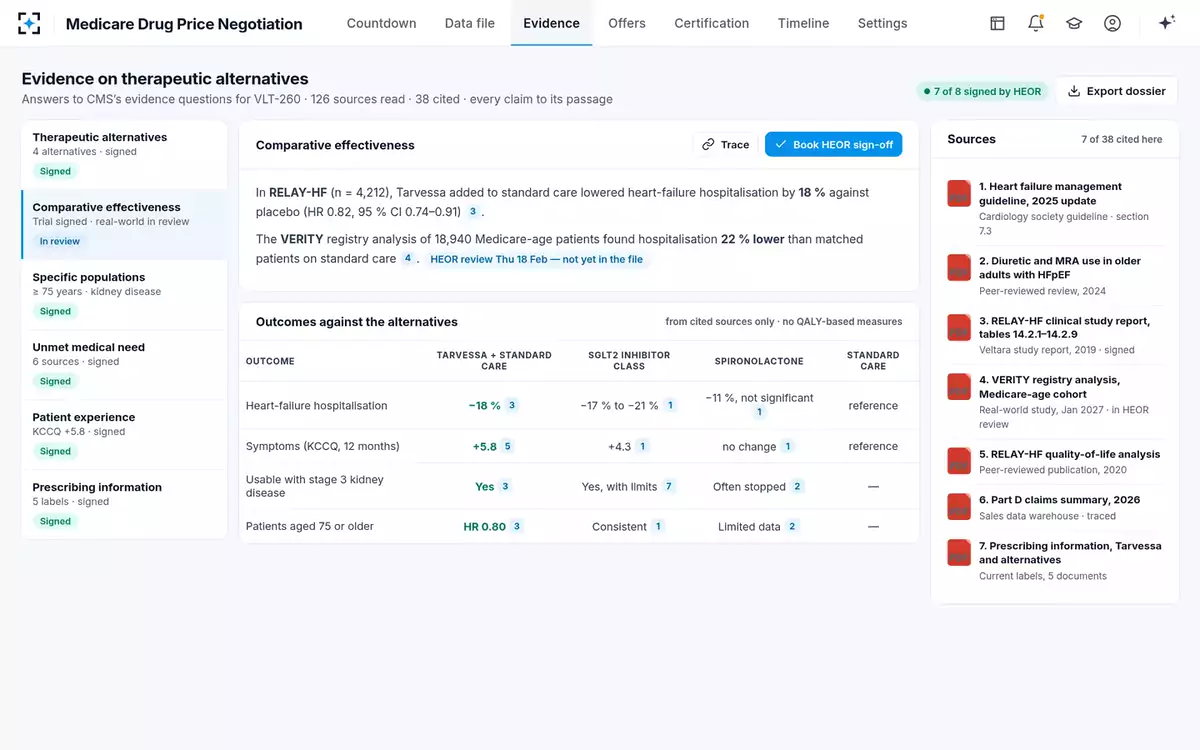Go to the Offers tab
This screenshot has height=750, width=1200.
[627, 23]
